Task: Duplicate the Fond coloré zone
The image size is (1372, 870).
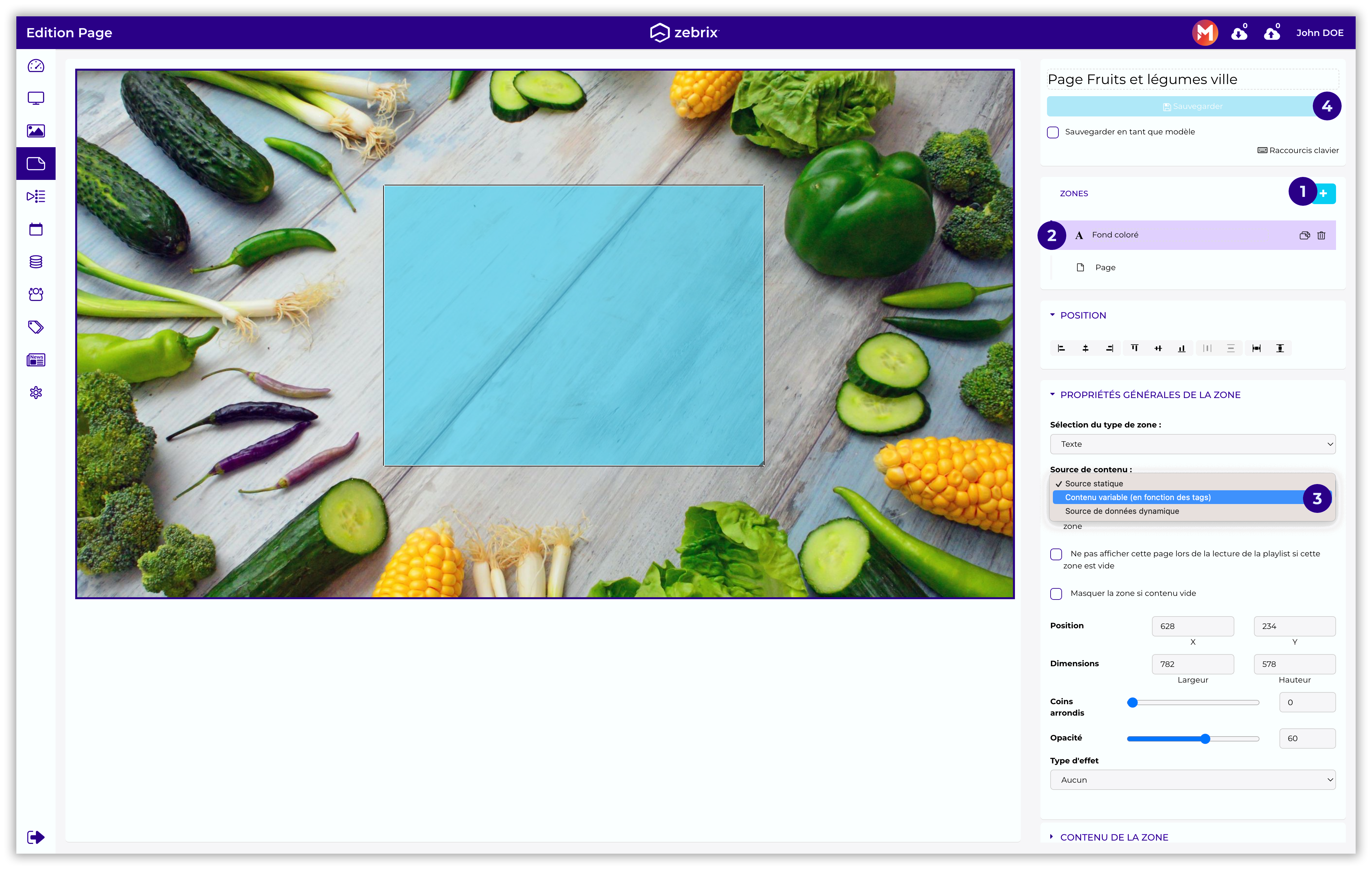Action: tap(1304, 235)
